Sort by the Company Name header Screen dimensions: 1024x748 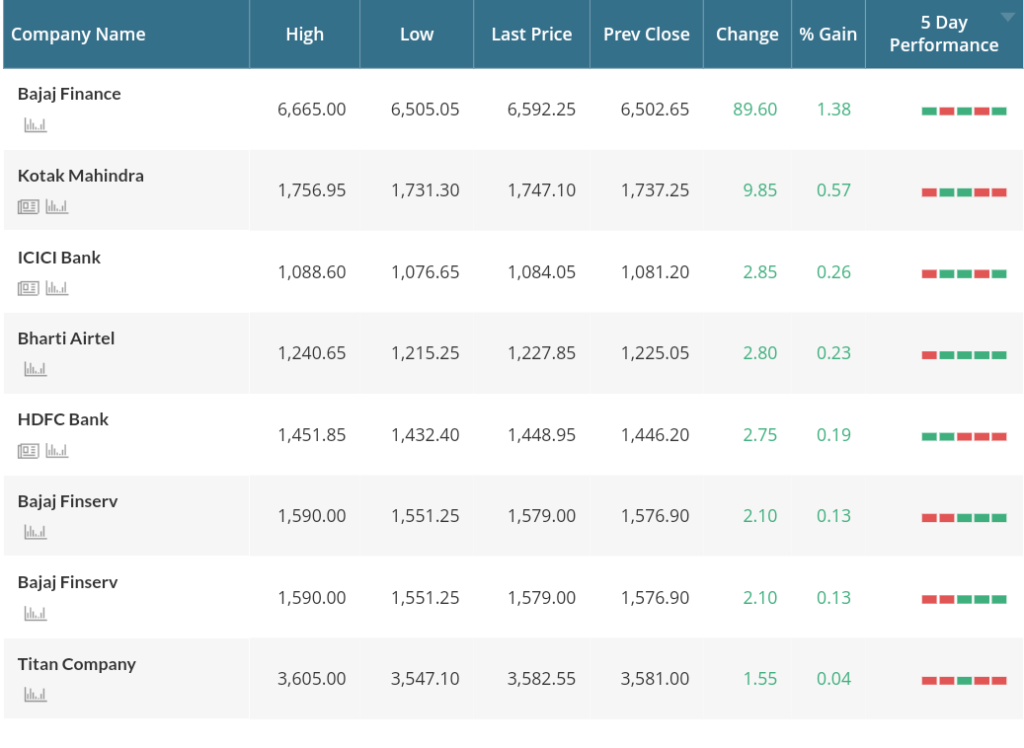pos(78,34)
